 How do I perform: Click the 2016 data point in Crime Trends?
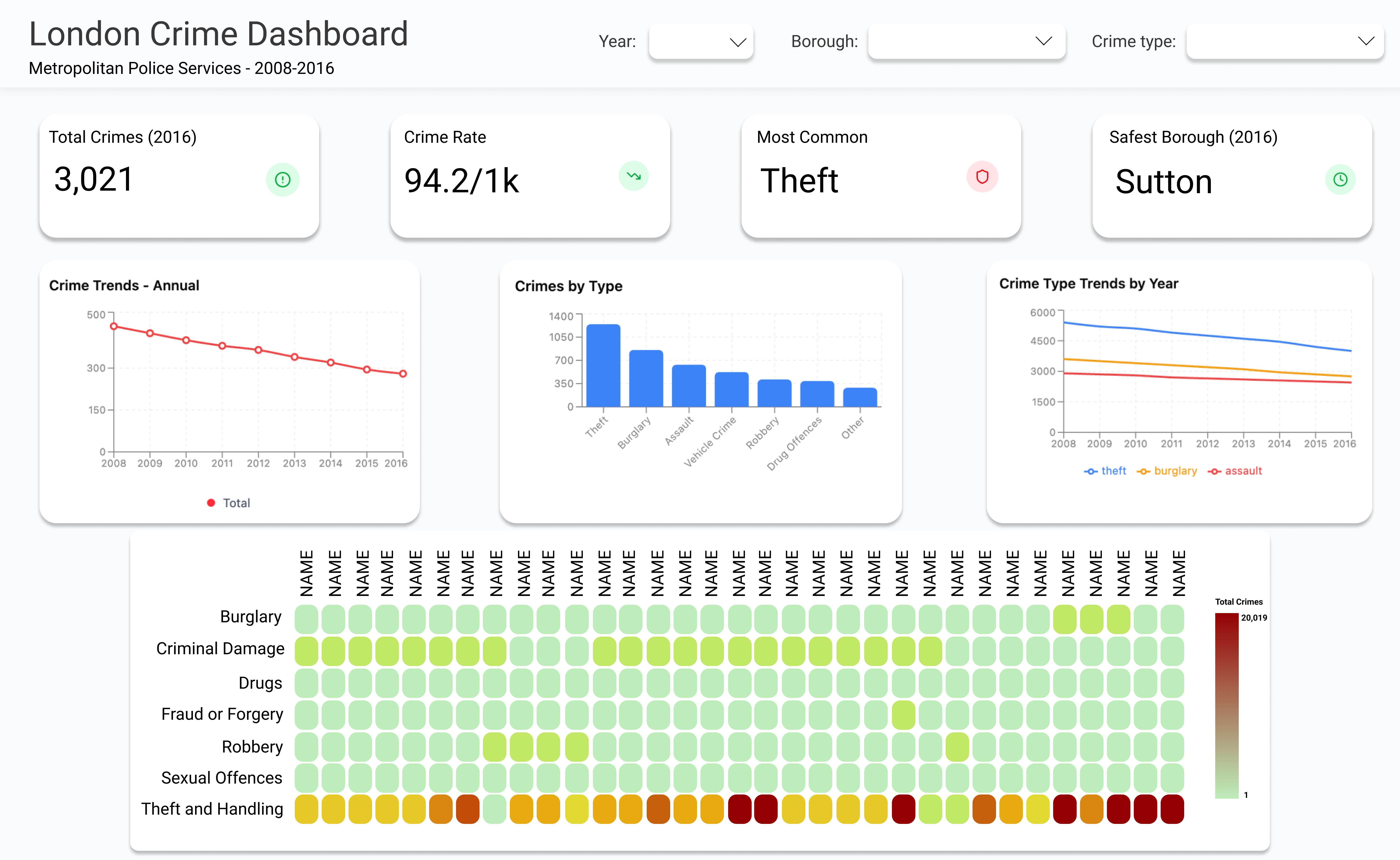403,374
